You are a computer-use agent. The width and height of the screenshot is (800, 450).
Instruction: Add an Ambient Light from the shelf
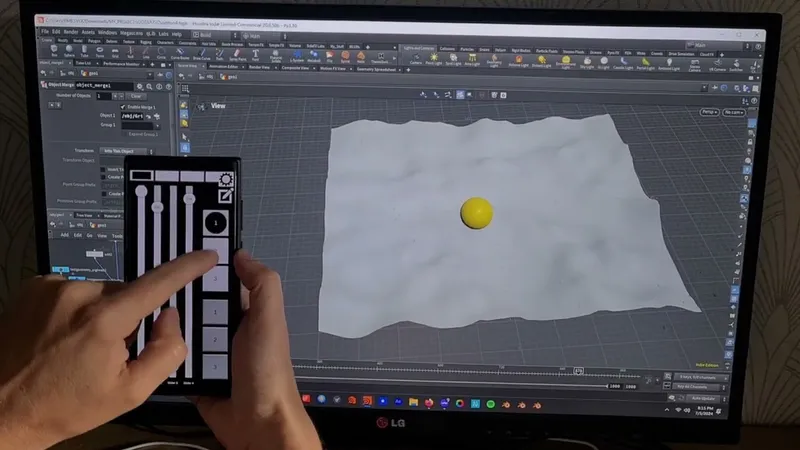pyautogui.click(x=668, y=63)
